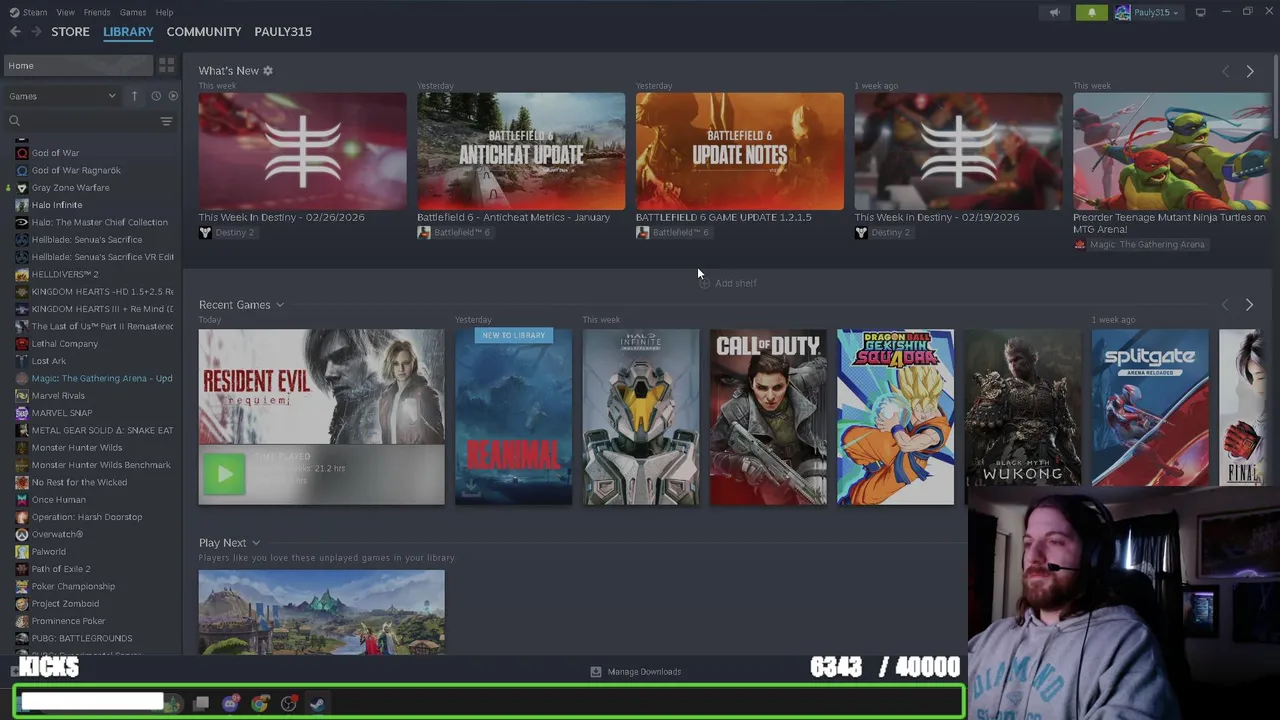Select God of War Ragnarök in the list

(x=76, y=170)
